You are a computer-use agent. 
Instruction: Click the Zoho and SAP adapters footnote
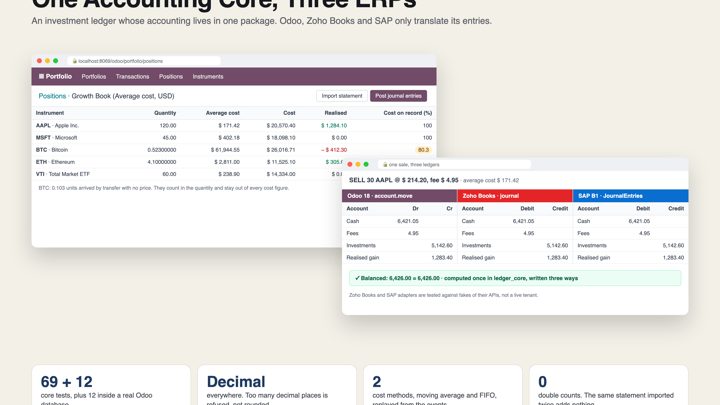443,295
